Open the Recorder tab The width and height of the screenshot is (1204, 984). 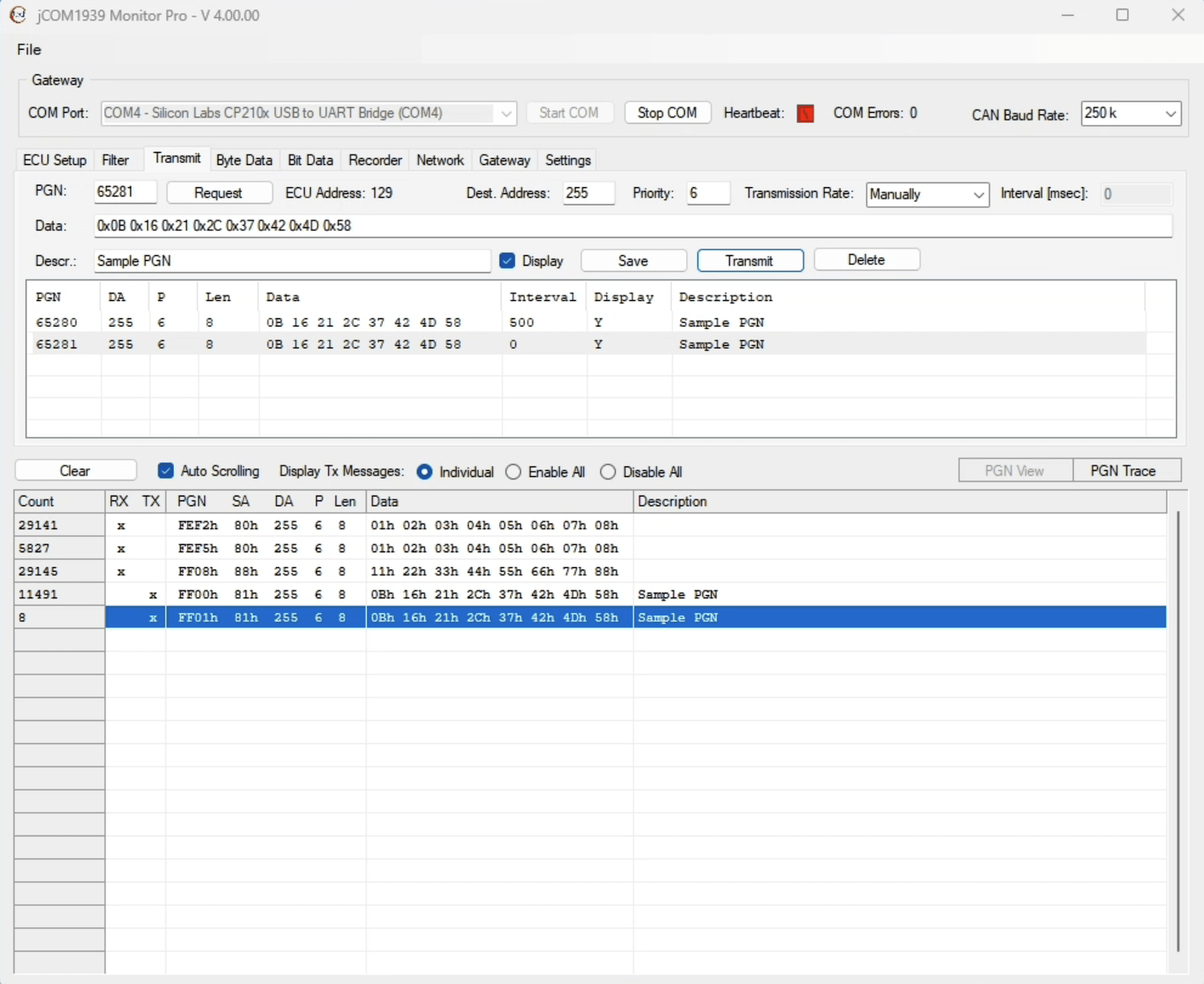375,160
